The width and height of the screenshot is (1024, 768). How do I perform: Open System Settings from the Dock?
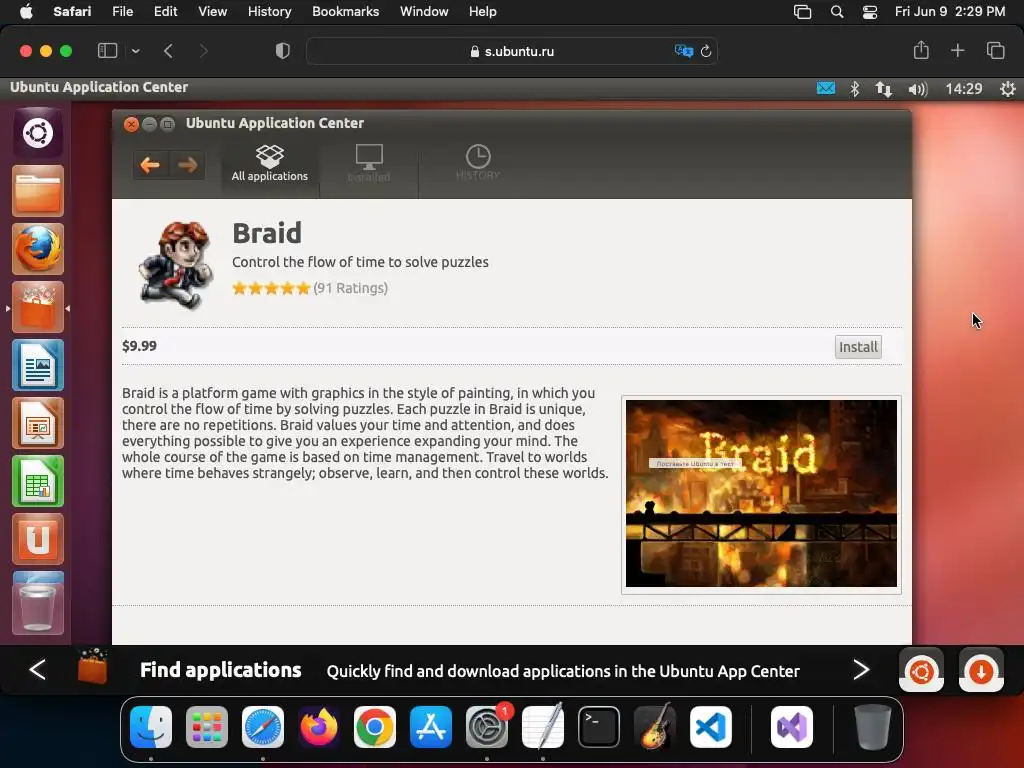pyautogui.click(x=487, y=727)
